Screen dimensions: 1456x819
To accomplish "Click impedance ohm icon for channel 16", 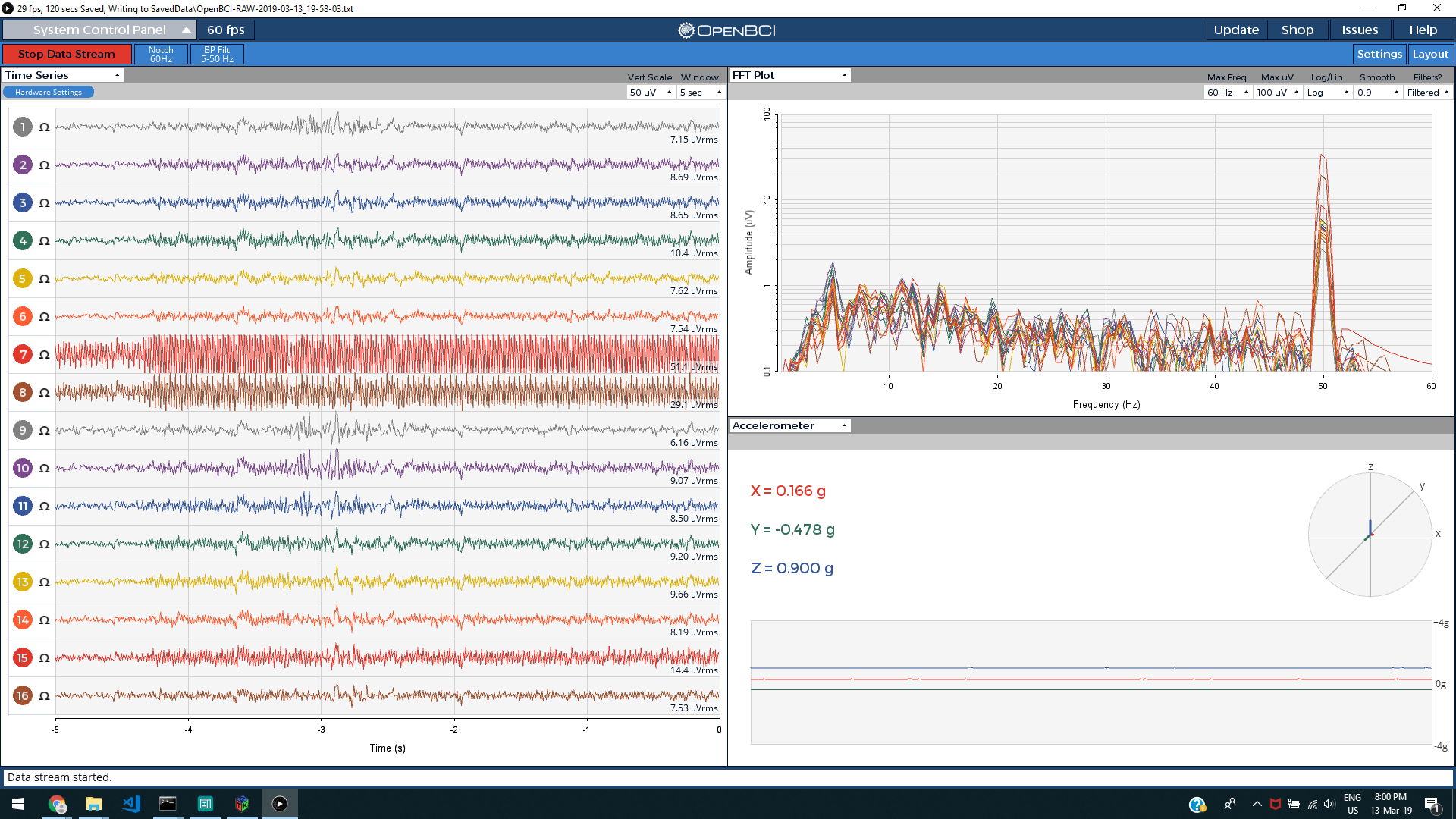I will coord(45,696).
